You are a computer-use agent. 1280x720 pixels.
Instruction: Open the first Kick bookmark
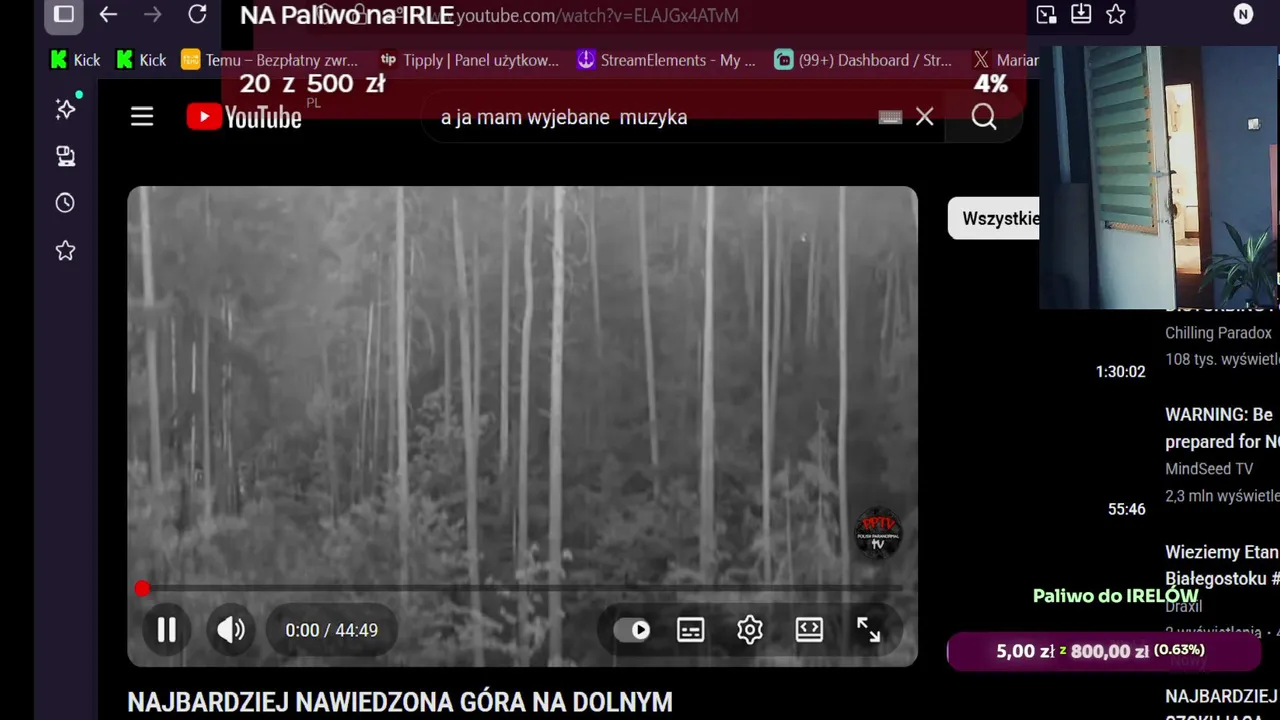click(x=75, y=60)
